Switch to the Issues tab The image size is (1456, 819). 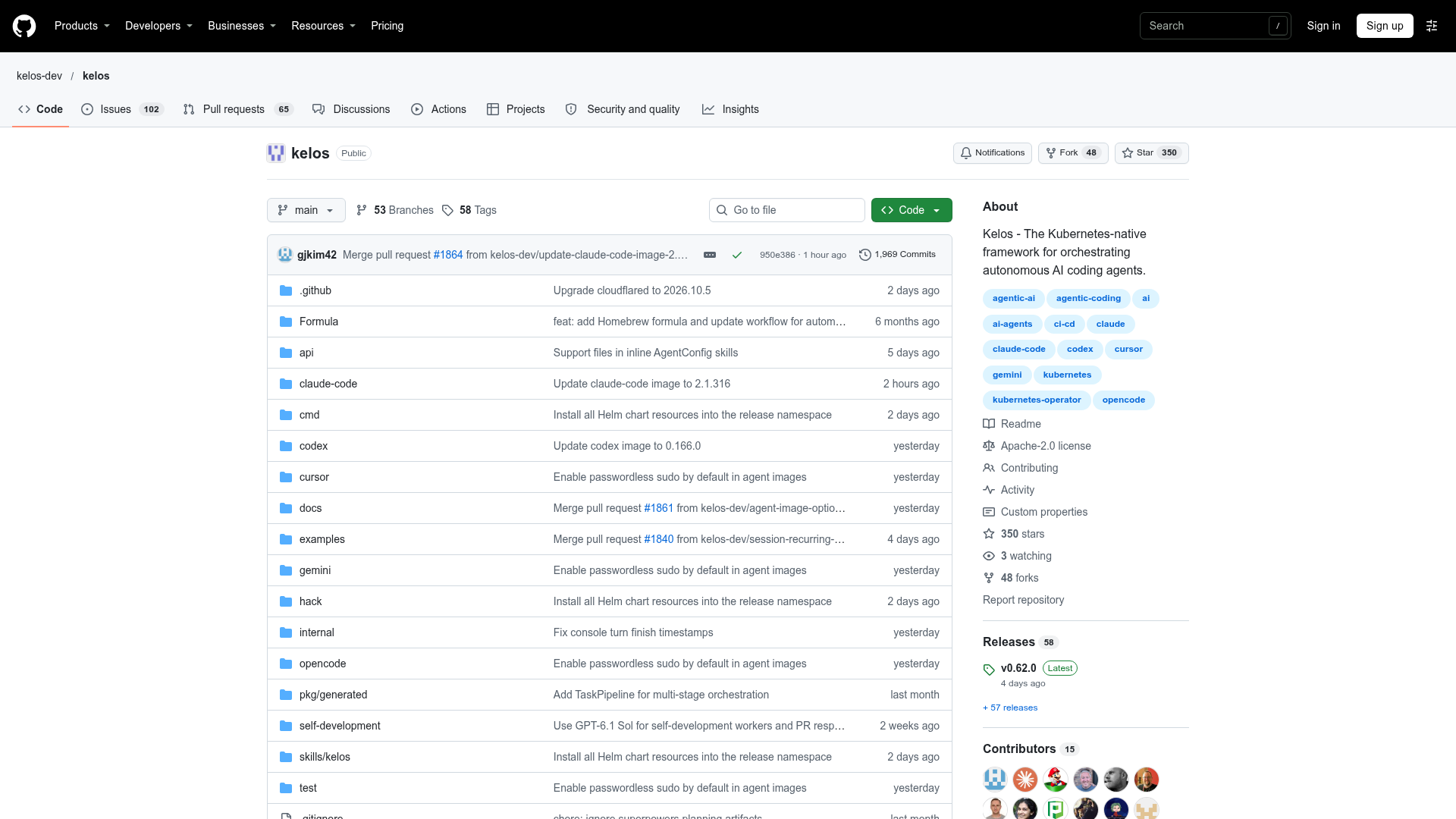122,109
